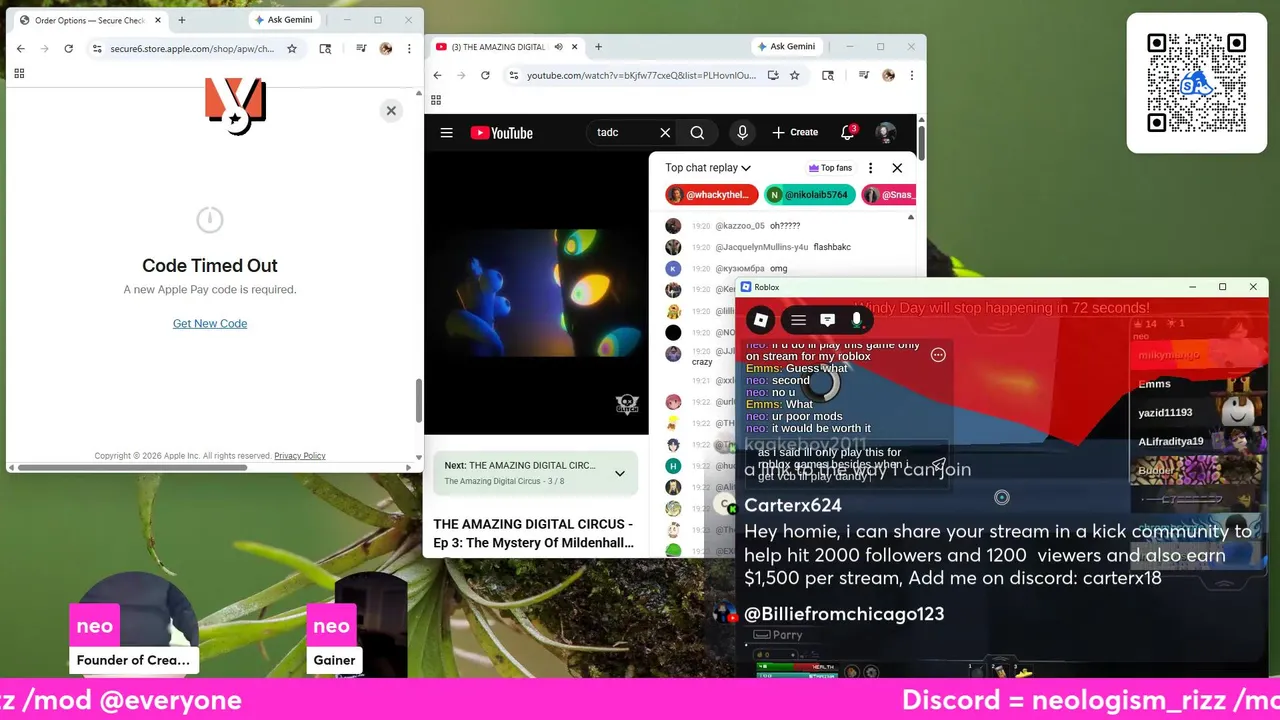Image resolution: width=1280 pixels, height=720 pixels.
Task: Expand the Next playlist panel chevron
Action: [619, 473]
